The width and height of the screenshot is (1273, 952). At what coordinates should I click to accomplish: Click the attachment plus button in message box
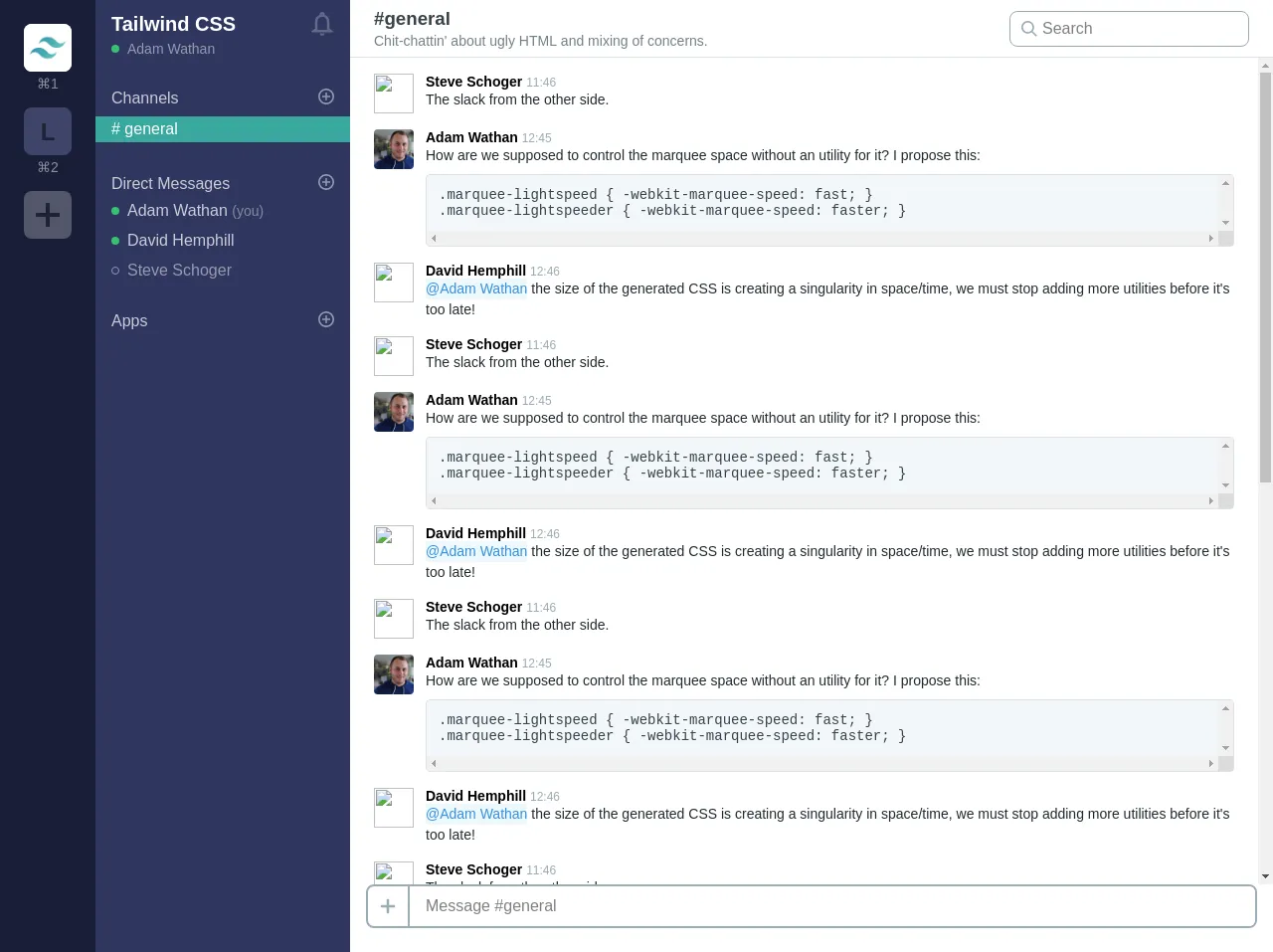pyautogui.click(x=388, y=906)
